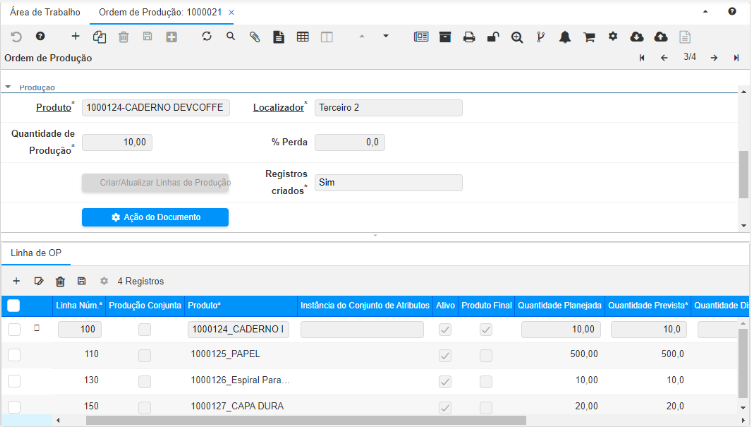The image size is (751, 429).
Task: Open the record search magnifier icon
Action: click(230, 36)
